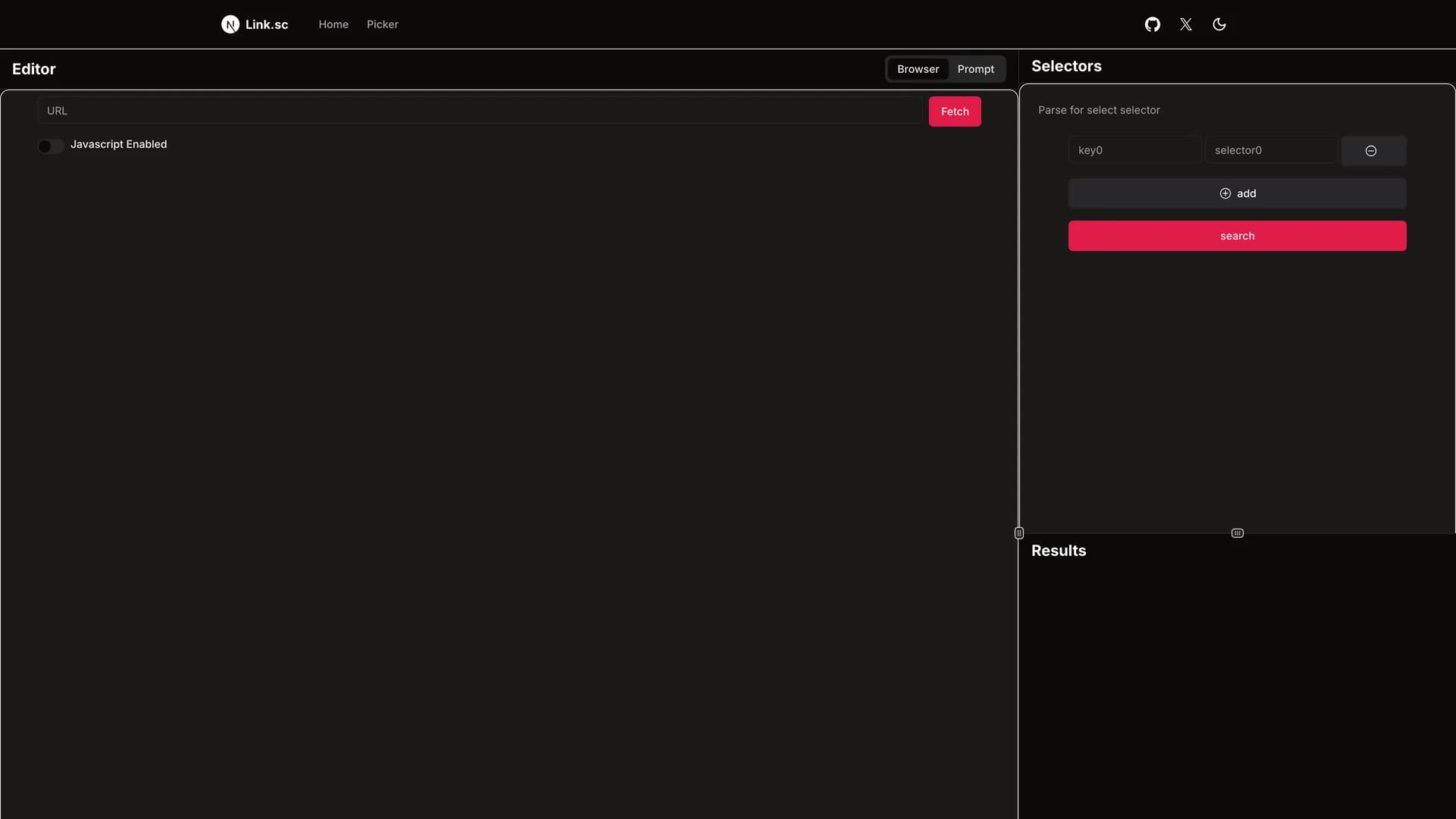This screenshot has width=1456, height=819.
Task: Click the Link.sc brand name
Action: click(x=266, y=24)
